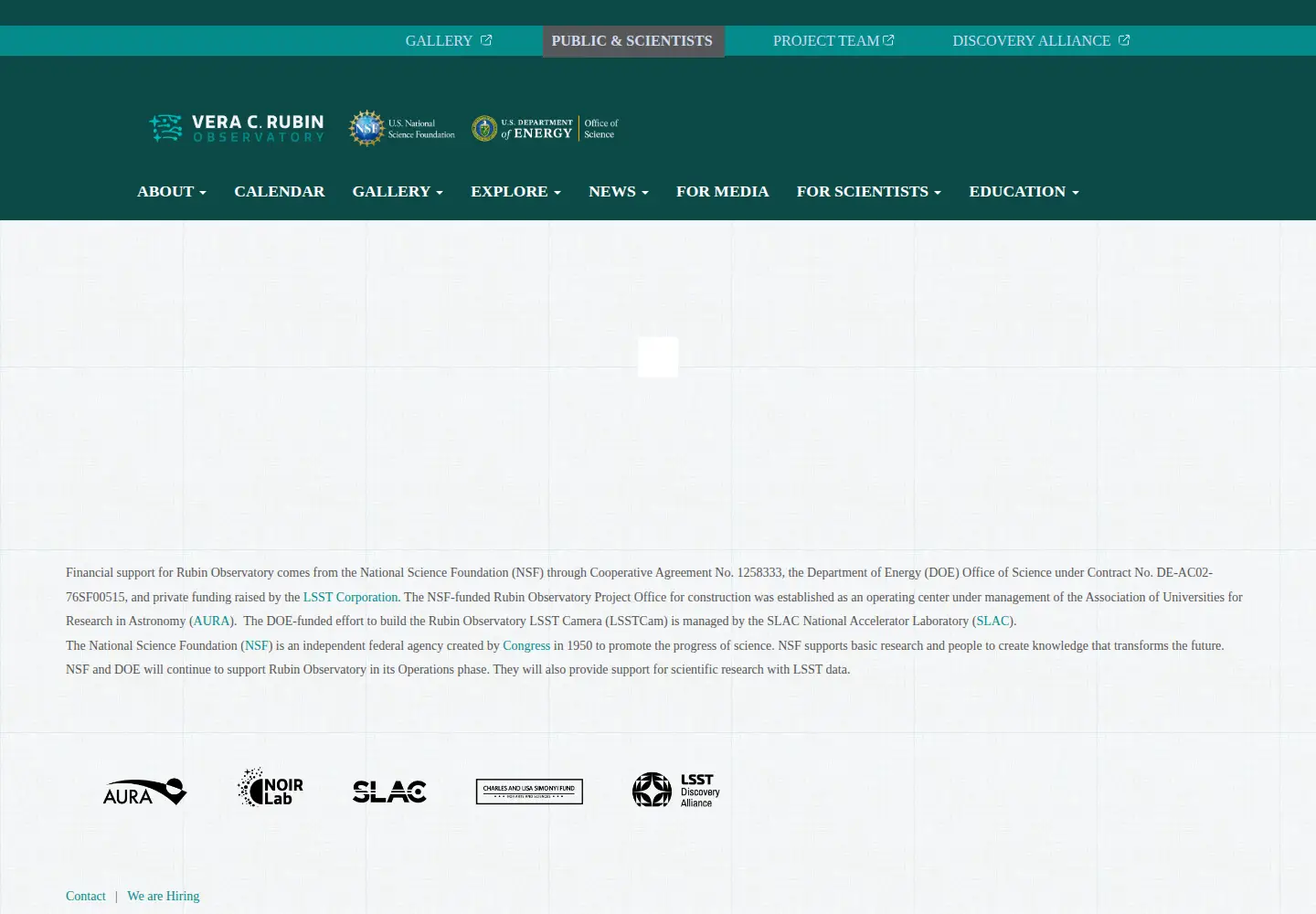The height and width of the screenshot is (914, 1316).
Task: Expand the For Scientists dropdown menu
Action: coord(869,191)
